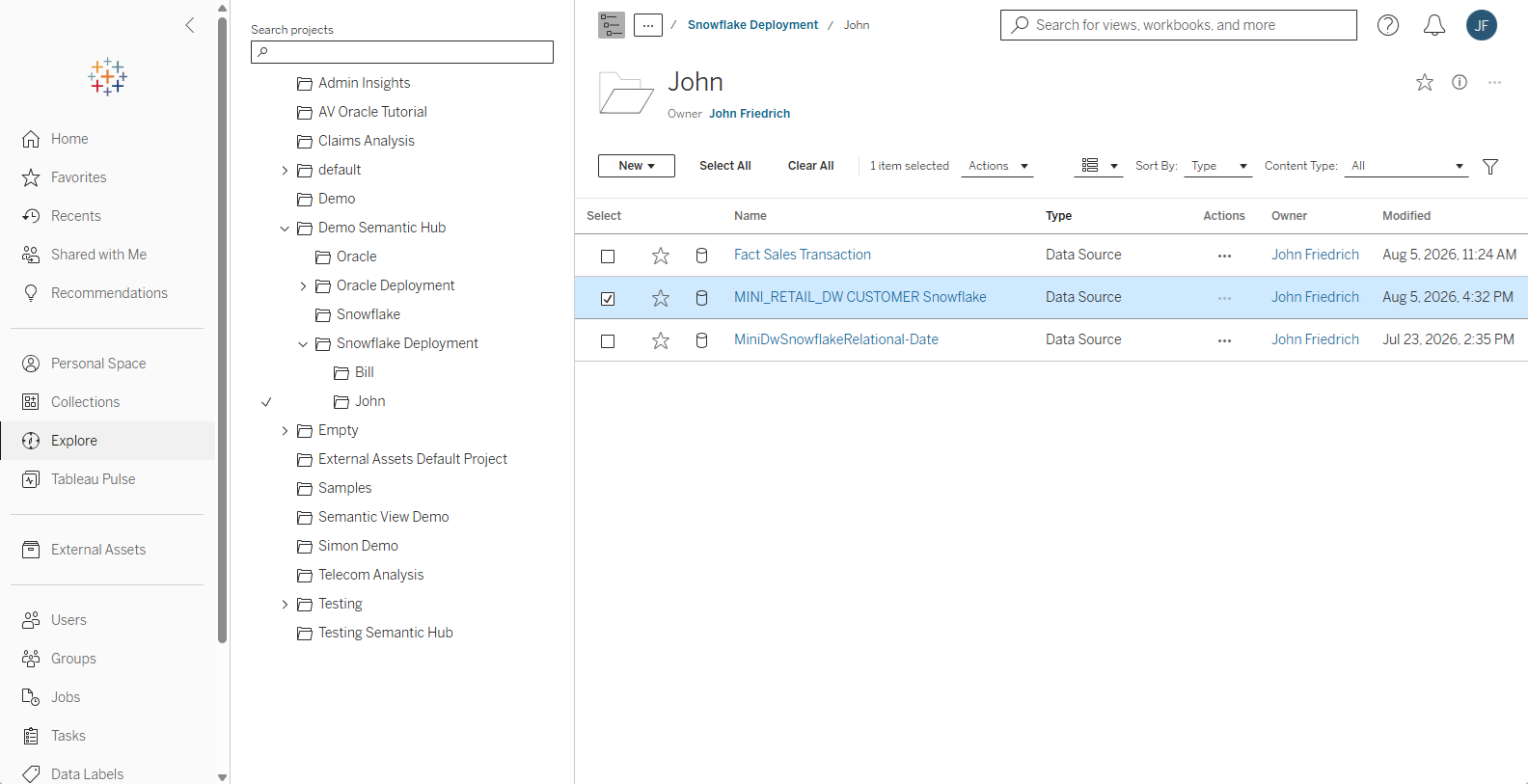
Task: Select Fact Sales Transaction checkbox
Action: 608,257
